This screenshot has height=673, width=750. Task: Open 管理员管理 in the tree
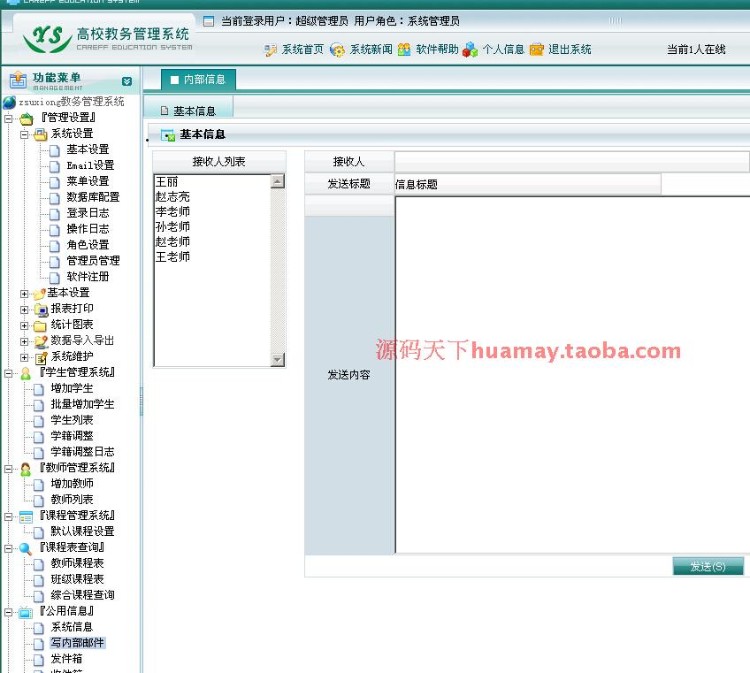pos(93,261)
